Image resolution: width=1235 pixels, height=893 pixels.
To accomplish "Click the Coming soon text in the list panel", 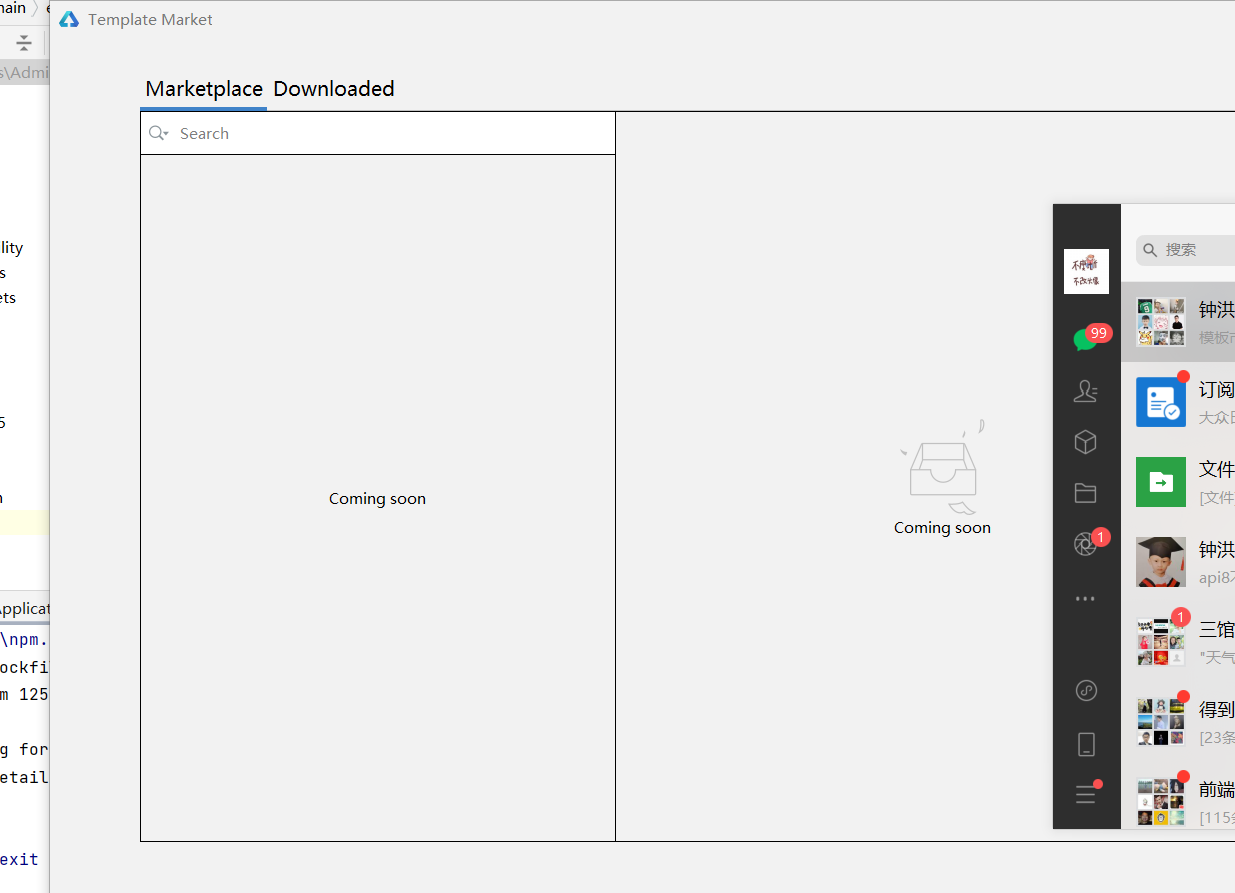I will point(377,499).
